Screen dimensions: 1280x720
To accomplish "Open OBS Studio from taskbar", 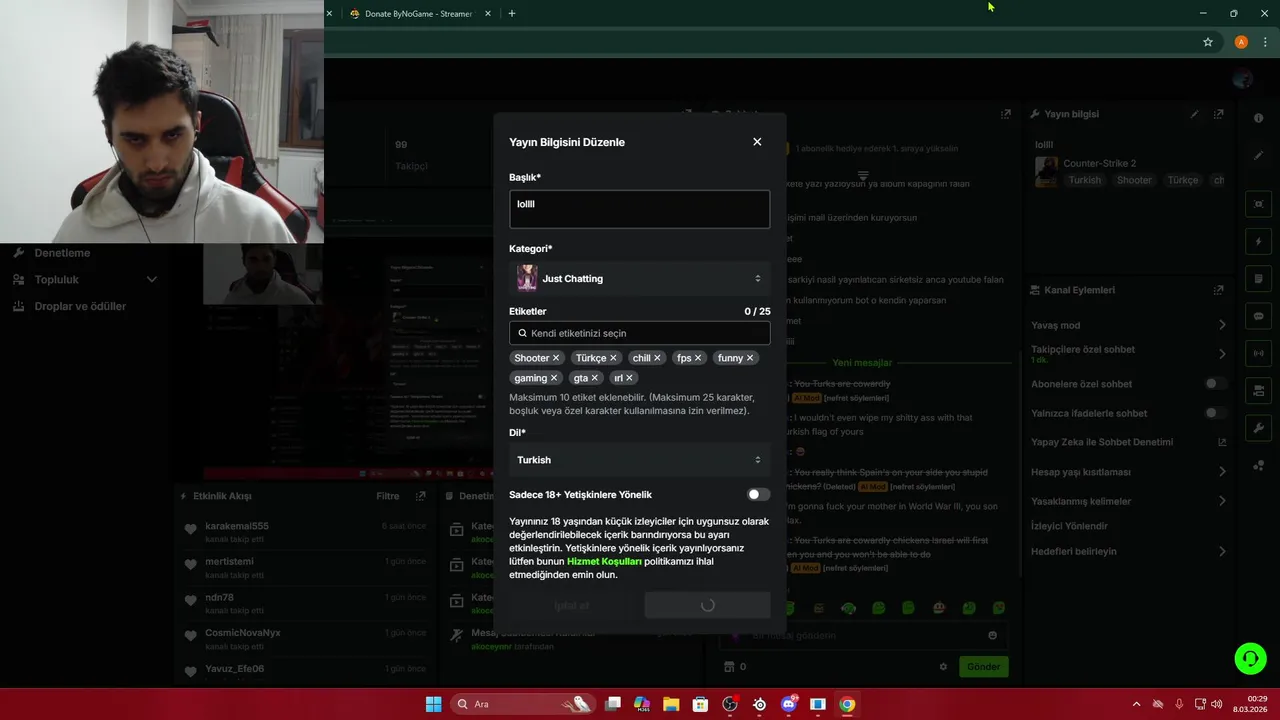I will point(730,704).
